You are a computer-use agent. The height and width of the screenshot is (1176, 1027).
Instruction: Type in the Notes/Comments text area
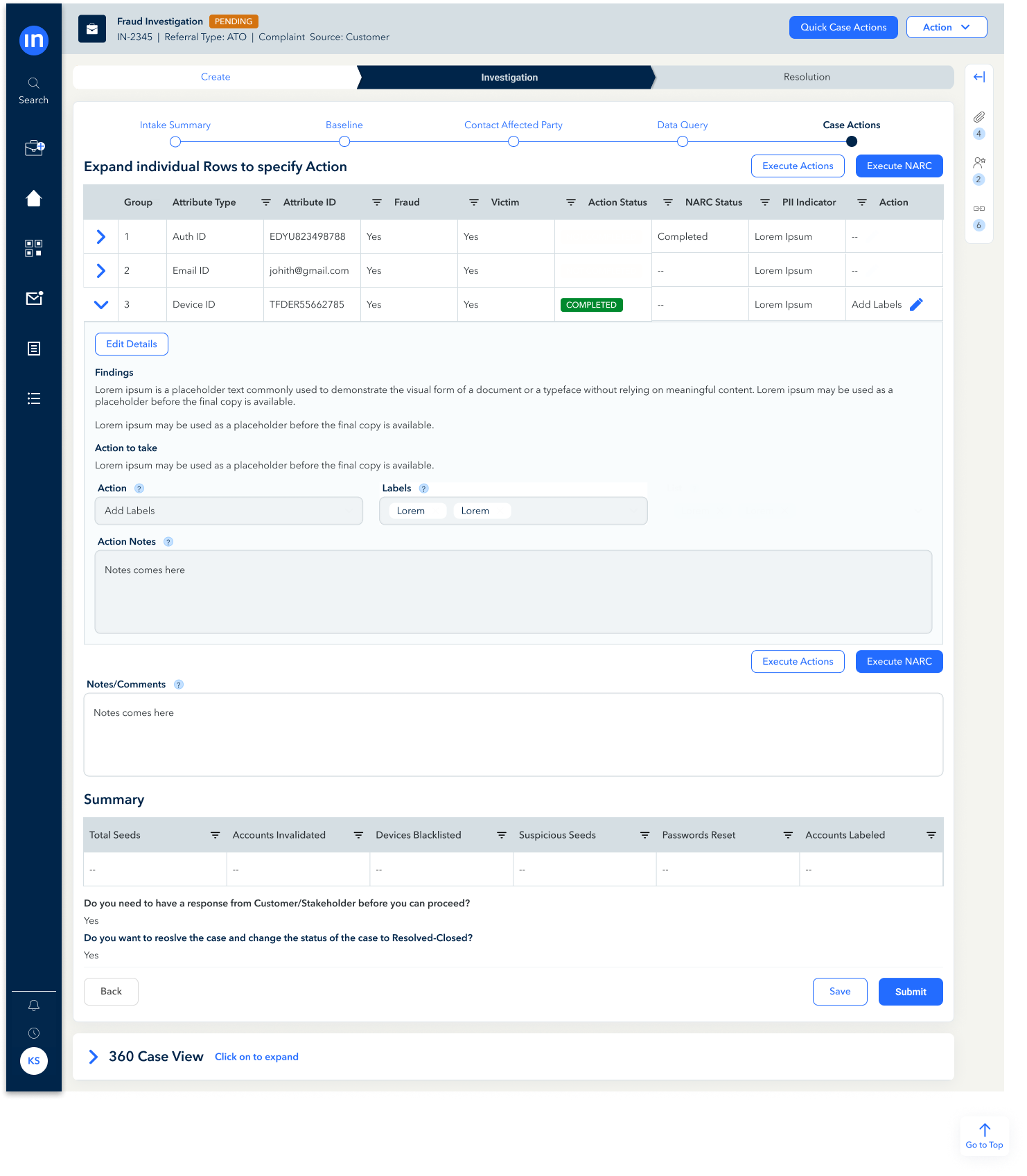pos(513,735)
